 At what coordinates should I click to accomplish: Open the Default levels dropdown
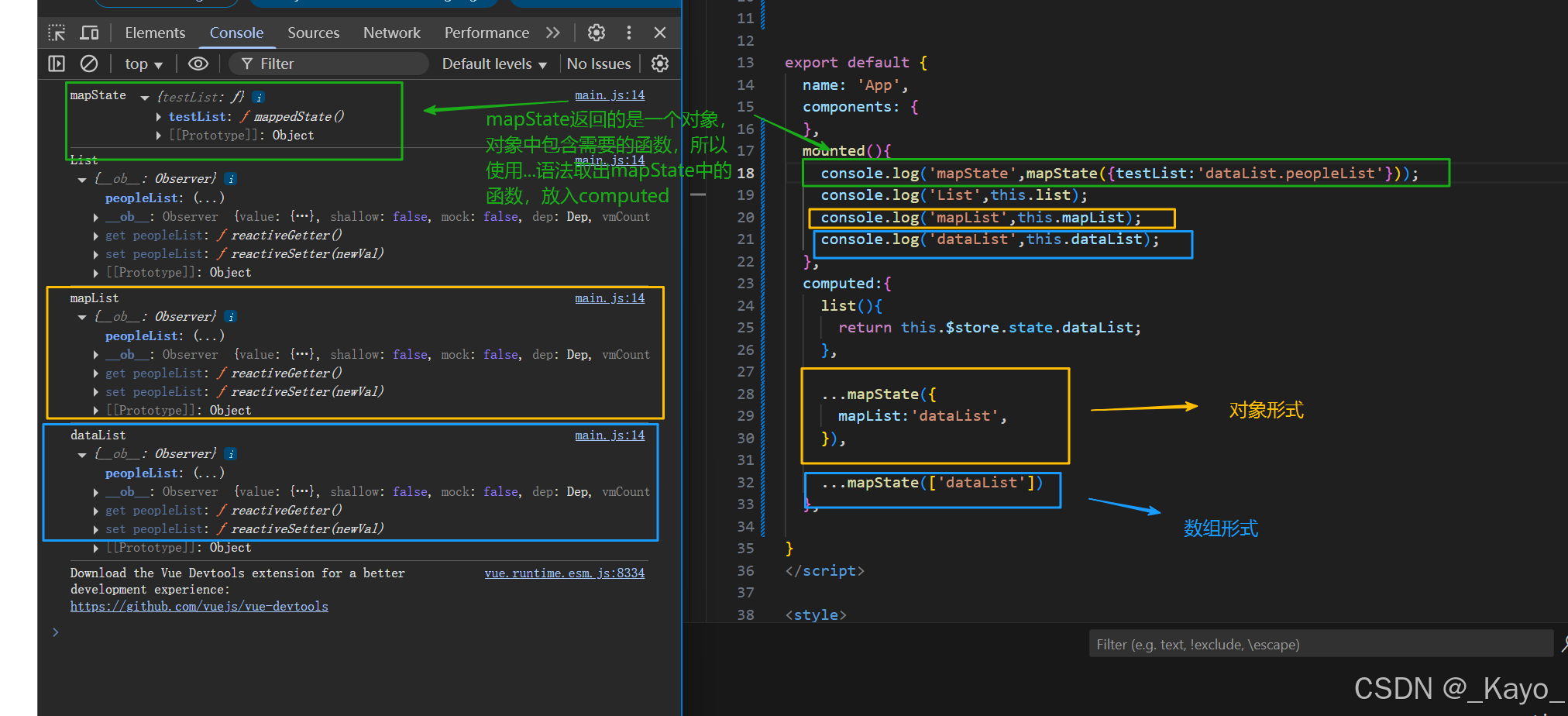[x=494, y=64]
